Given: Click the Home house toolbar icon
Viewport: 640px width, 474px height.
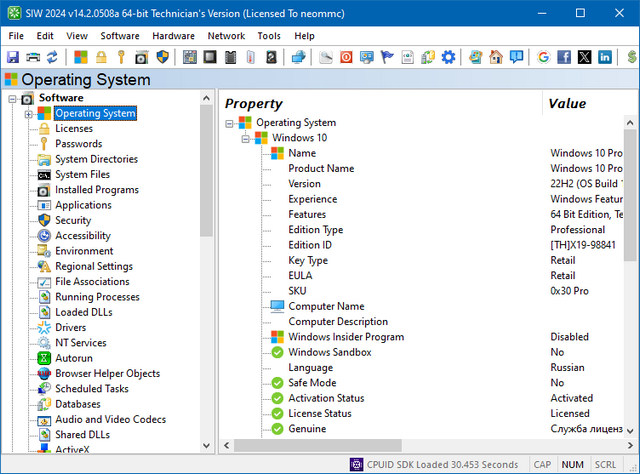Looking at the screenshot, I should 496,57.
